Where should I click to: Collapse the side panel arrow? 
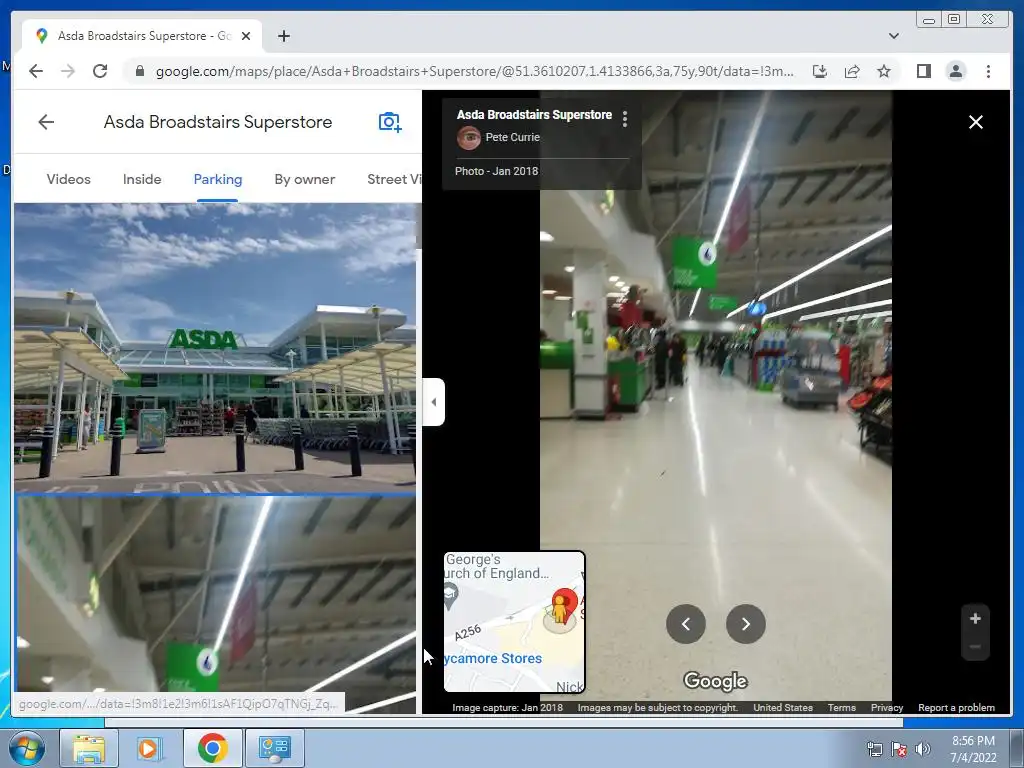(x=434, y=402)
